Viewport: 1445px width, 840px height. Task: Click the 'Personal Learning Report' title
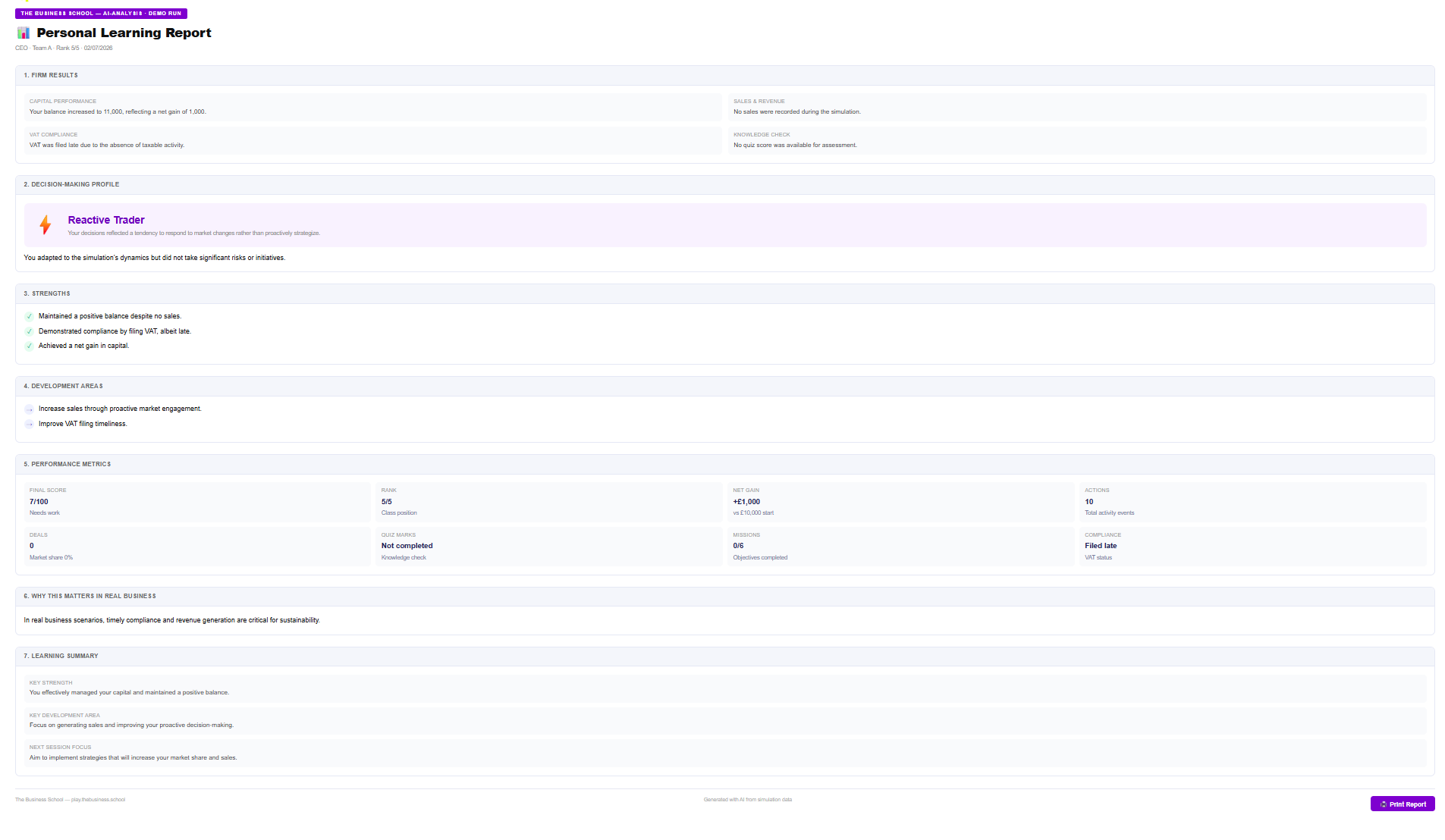124,33
